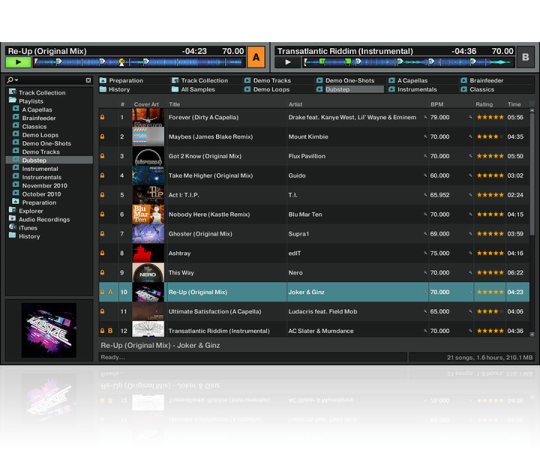
Task: Collapse the Playlists folder in the tree
Action: (x=30, y=101)
